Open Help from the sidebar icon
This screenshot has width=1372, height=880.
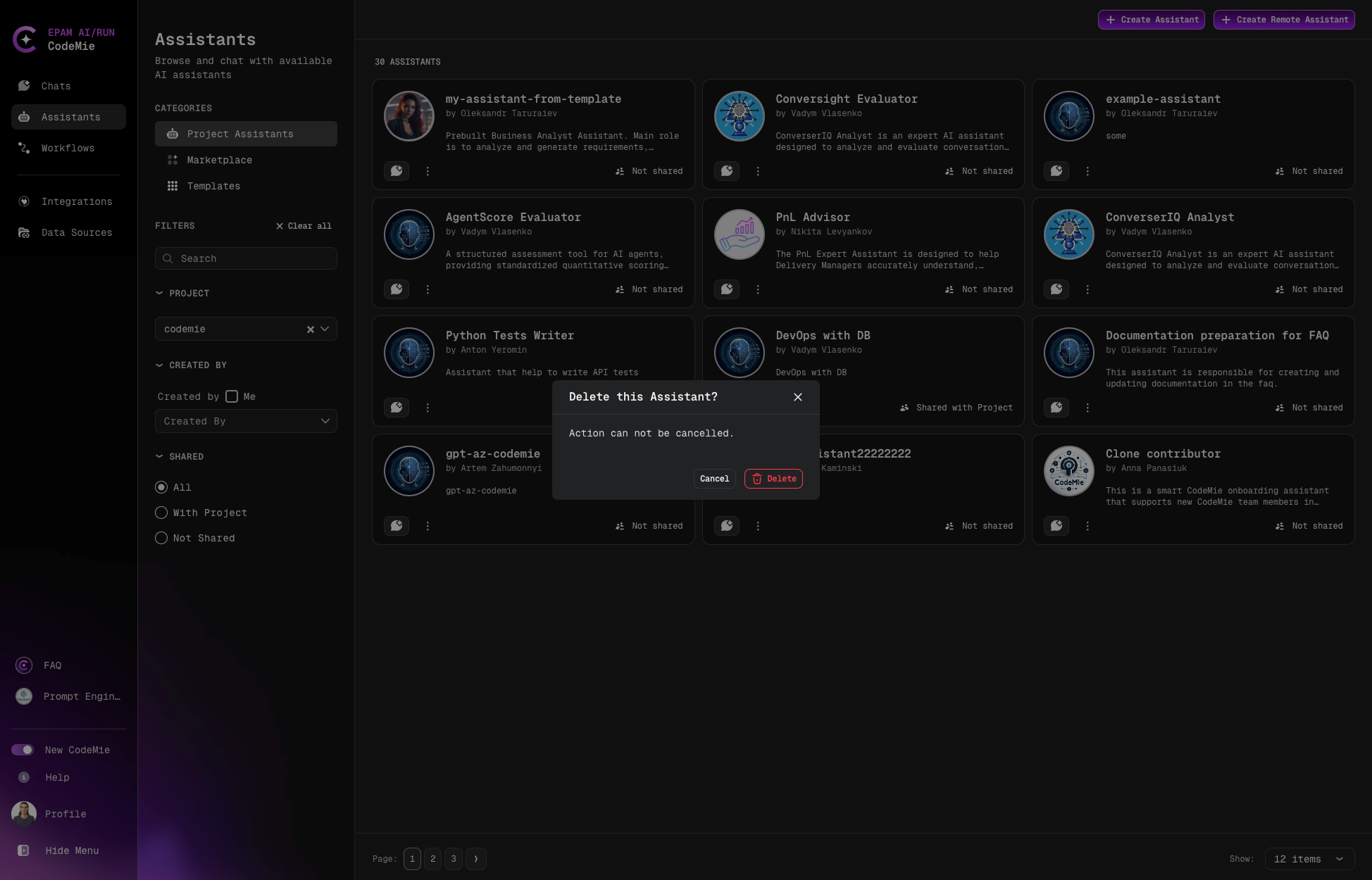click(23, 777)
